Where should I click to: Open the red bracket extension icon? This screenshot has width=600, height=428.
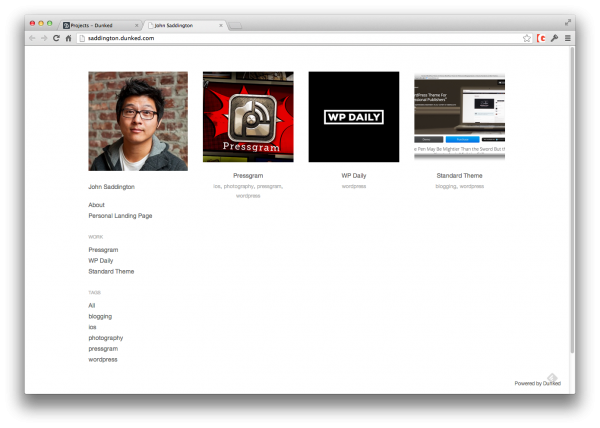coord(541,38)
